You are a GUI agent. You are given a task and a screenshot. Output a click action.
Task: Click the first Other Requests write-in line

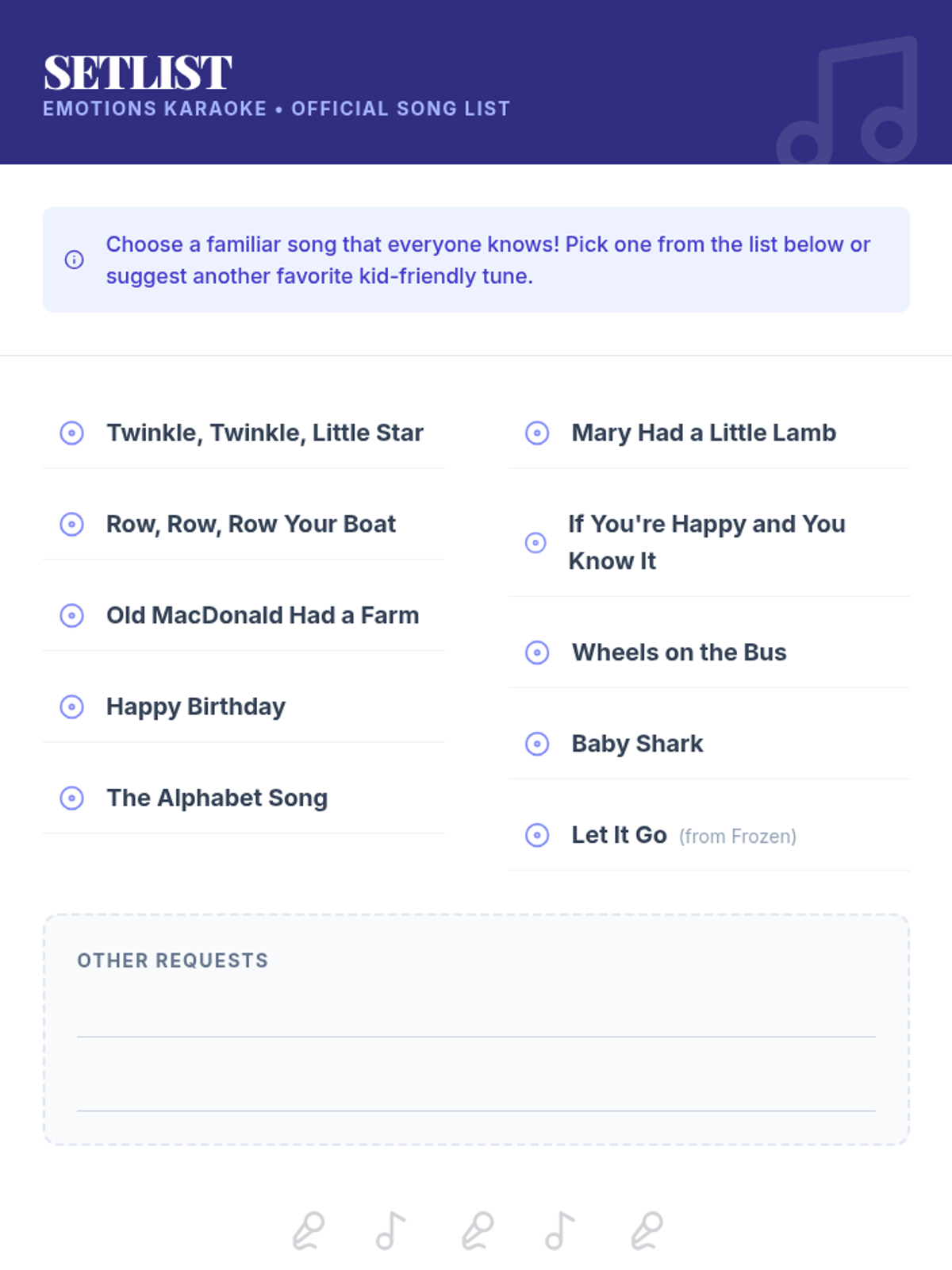coord(476,1036)
